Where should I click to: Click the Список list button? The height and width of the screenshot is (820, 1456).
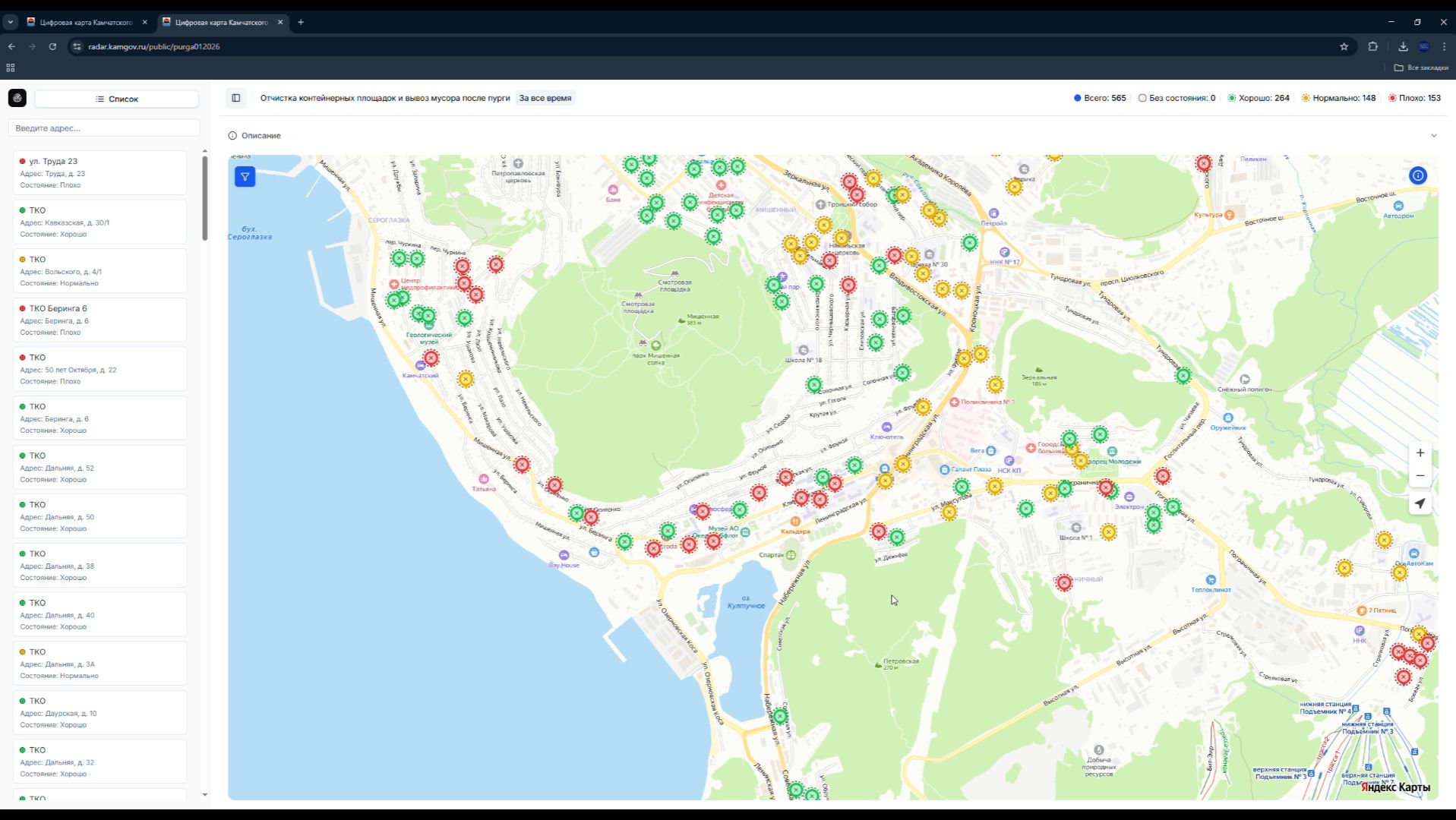click(x=117, y=99)
